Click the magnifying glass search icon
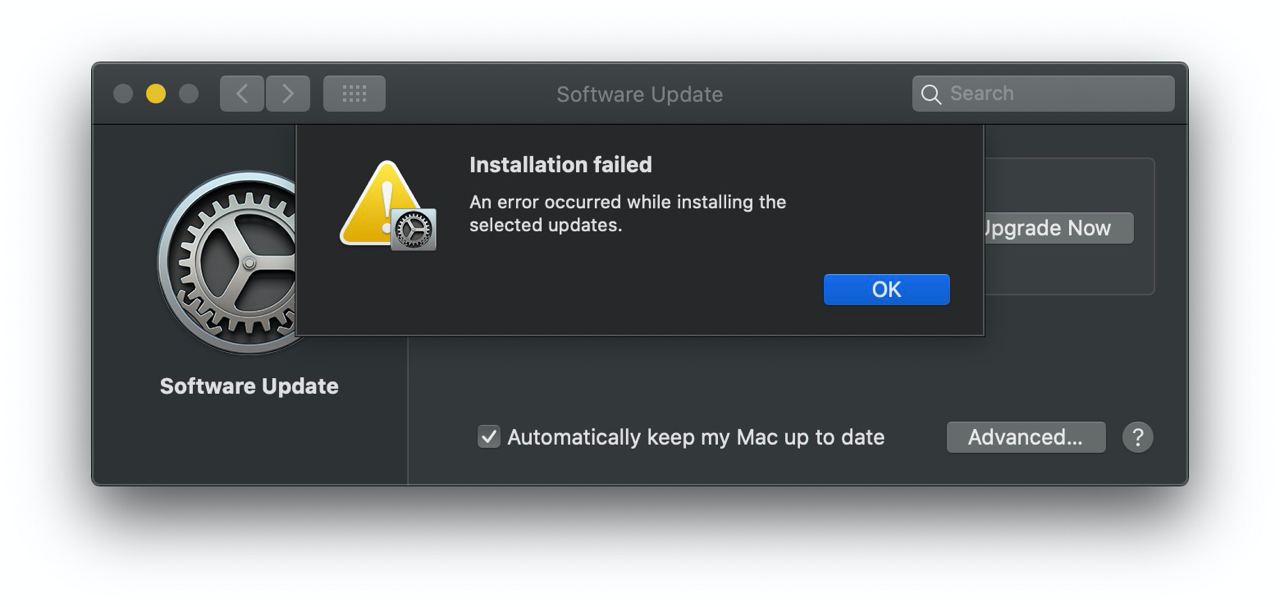1280x607 pixels. coord(931,94)
